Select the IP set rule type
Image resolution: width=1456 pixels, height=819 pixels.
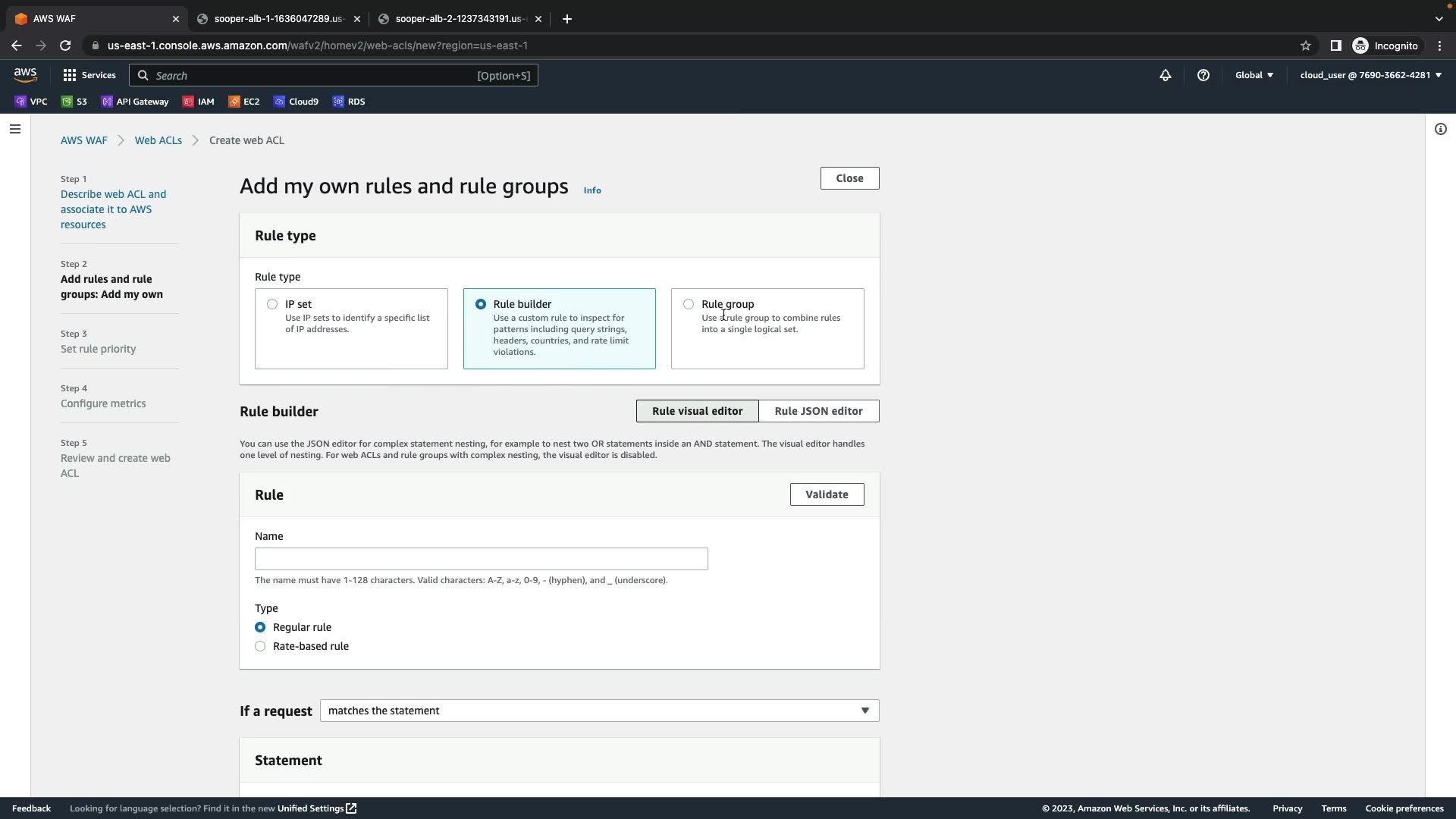click(x=272, y=304)
